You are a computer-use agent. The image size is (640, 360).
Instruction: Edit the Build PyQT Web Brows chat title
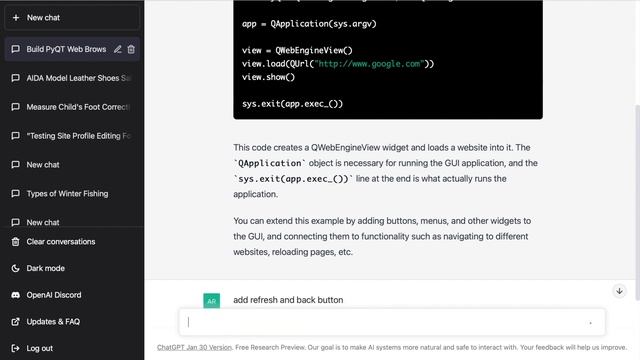(x=118, y=49)
